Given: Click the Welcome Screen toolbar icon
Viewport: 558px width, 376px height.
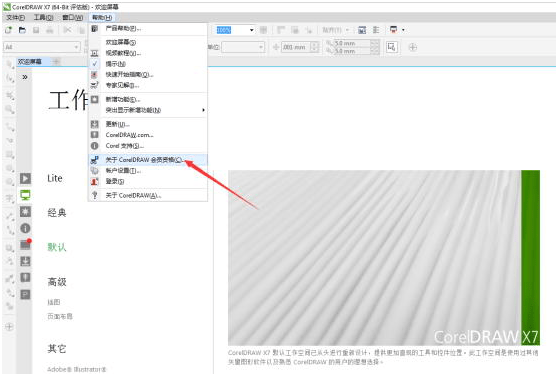Looking at the screenshot, I should [x=362, y=30].
